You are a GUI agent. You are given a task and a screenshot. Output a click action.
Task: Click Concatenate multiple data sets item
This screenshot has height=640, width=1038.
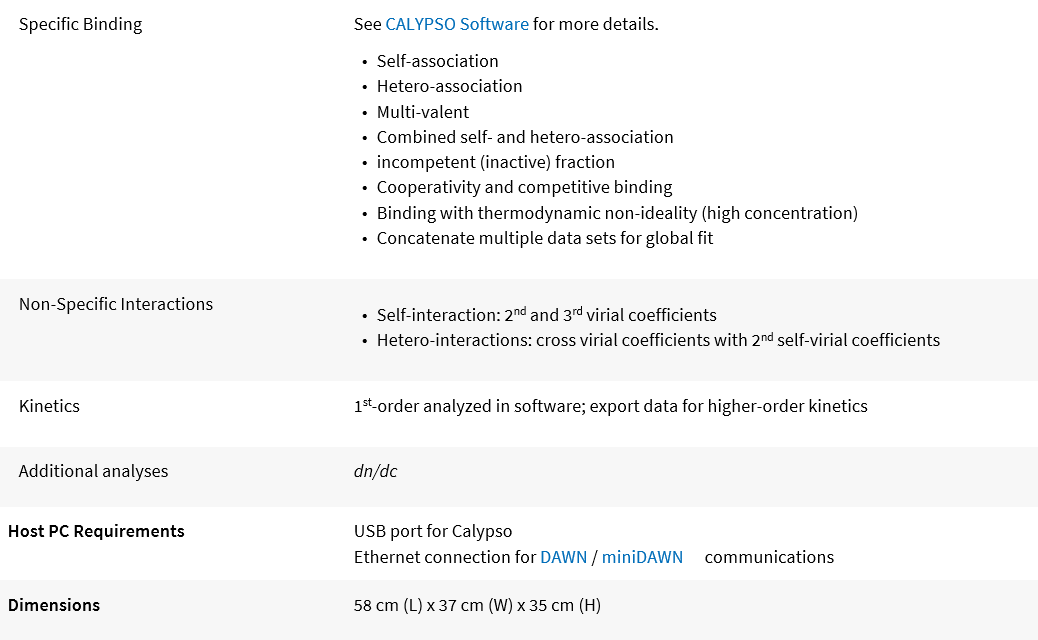pyautogui.click(x=545, y=238)
